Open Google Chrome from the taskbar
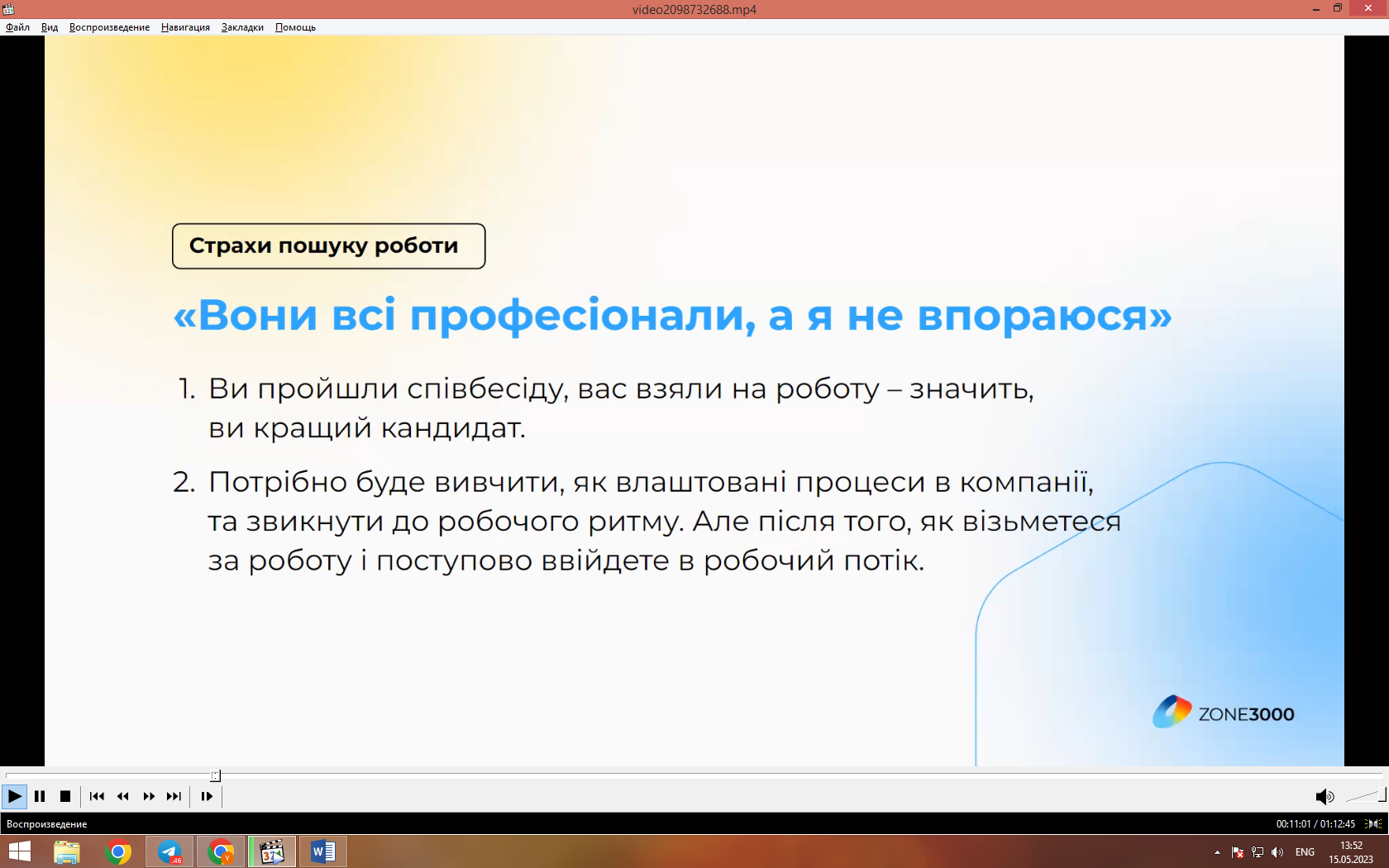This screenshot has width=1389, height=868. pos(118,851)
